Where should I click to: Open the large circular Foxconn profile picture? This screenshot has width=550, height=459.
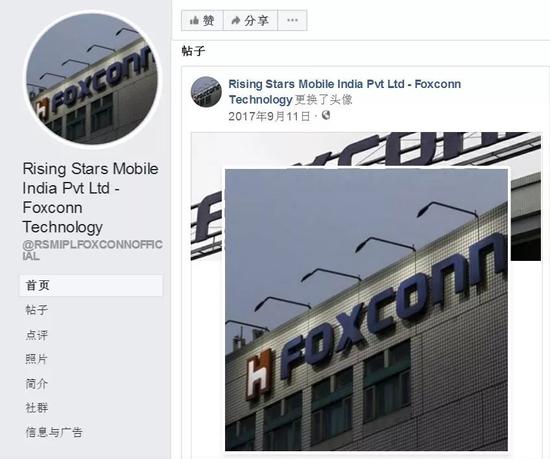coord(92,78)
